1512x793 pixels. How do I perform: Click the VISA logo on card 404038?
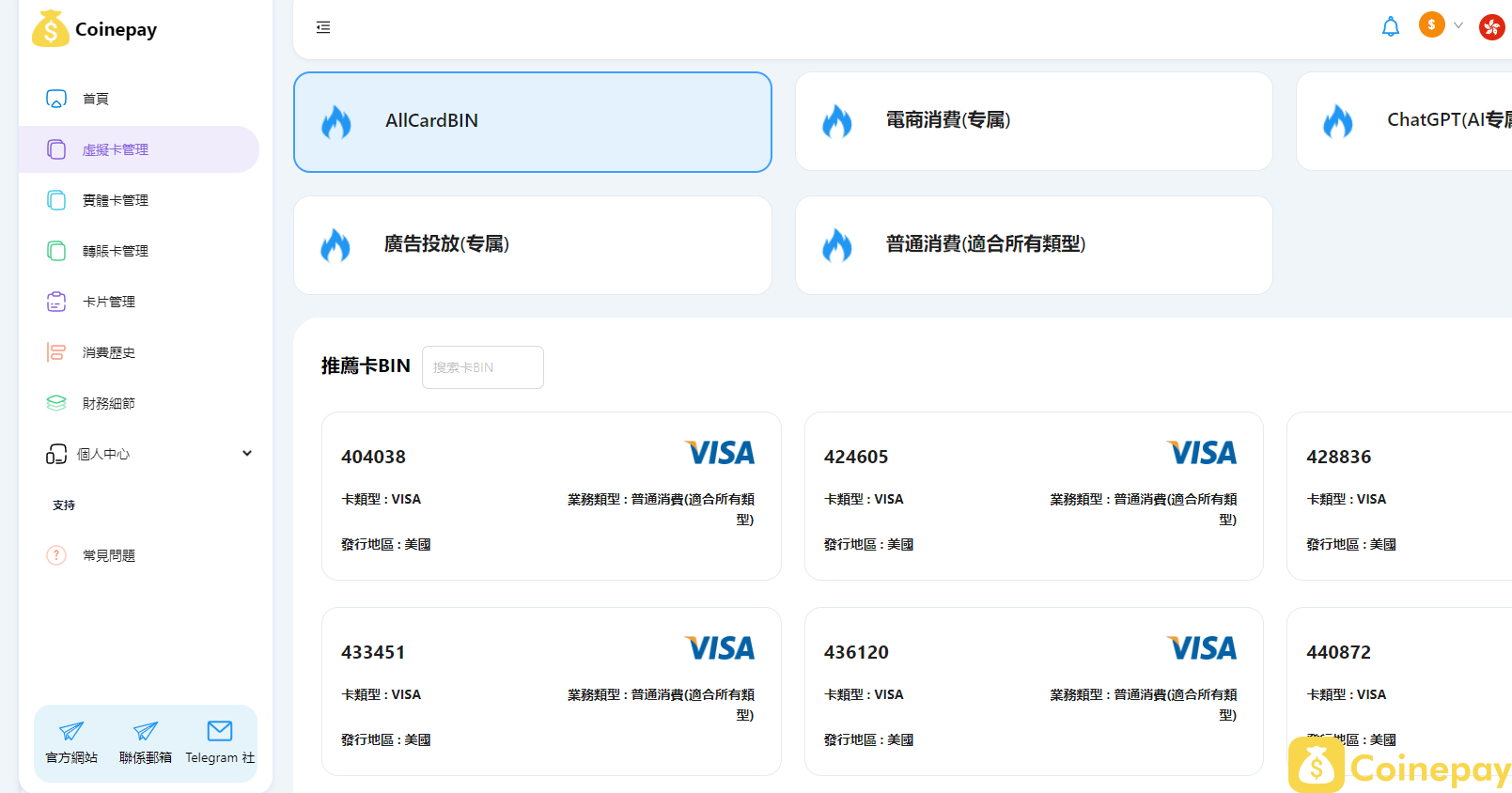click(720, 453)
